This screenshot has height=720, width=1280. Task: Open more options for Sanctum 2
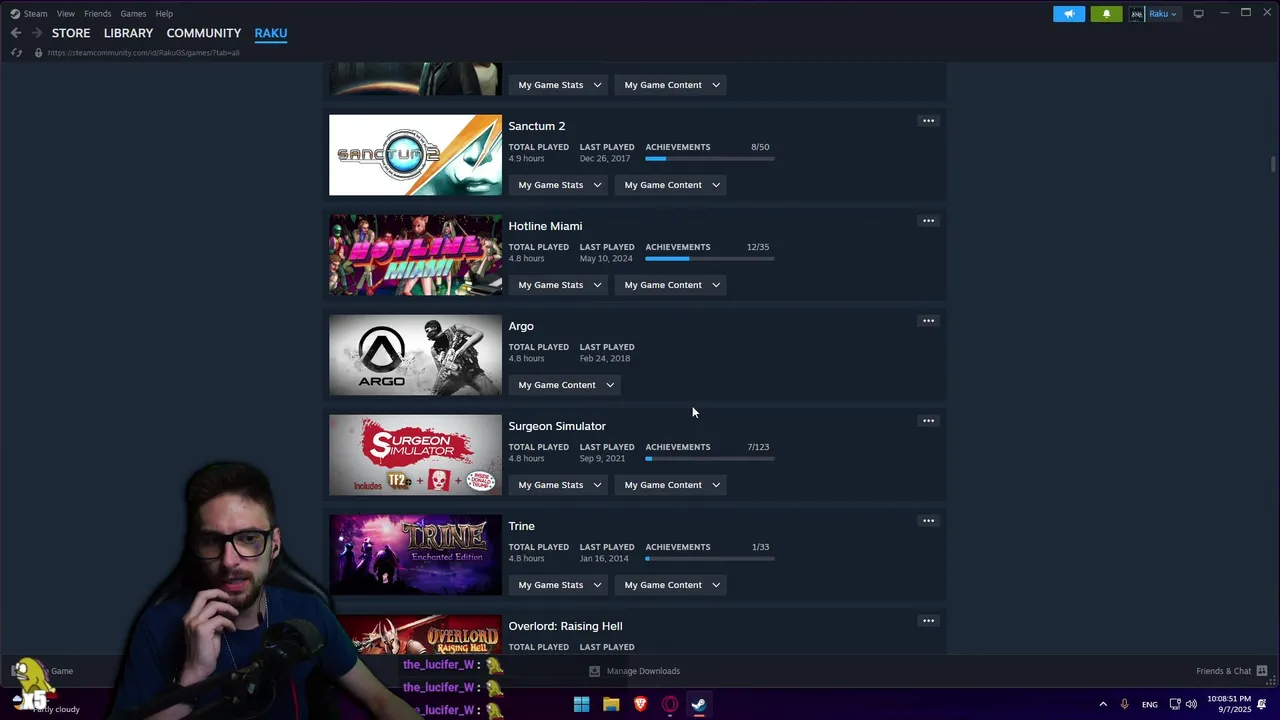(x=928, y=121)
